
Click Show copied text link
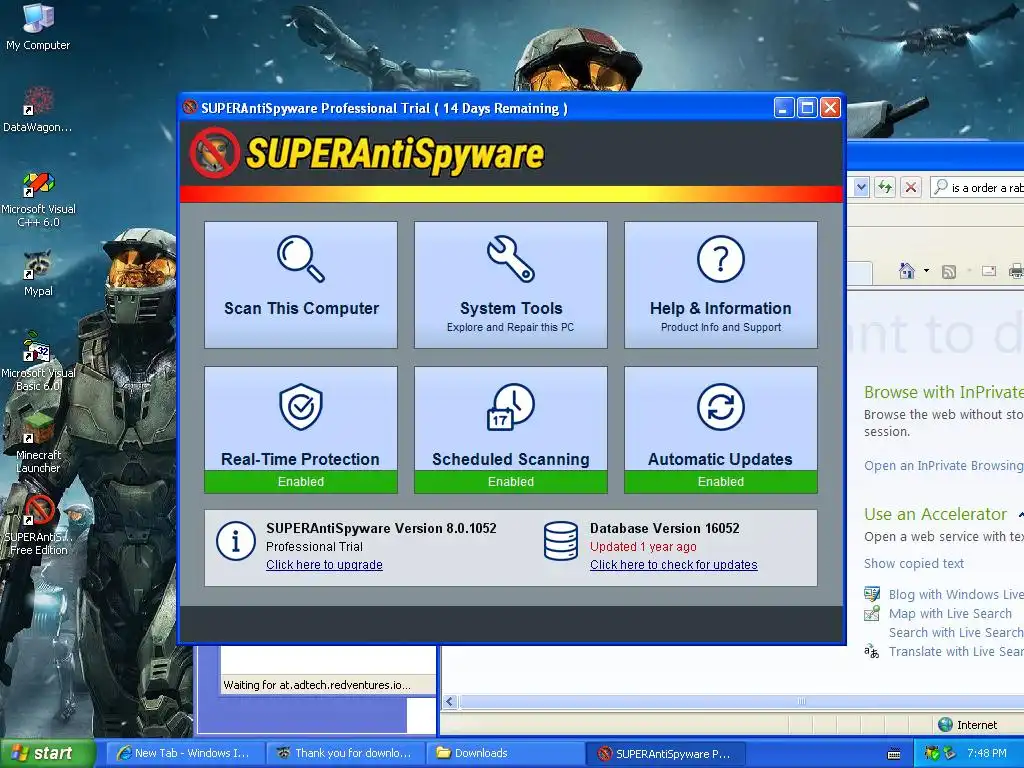(914, 563)
